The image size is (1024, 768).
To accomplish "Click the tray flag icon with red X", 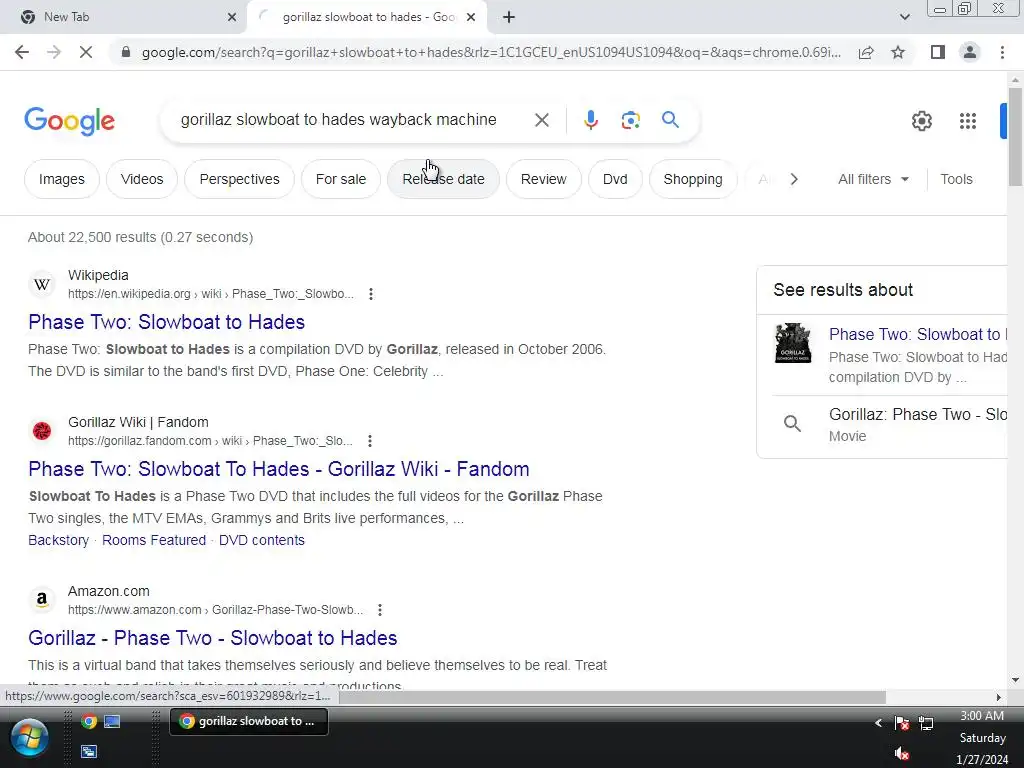I will coord(902,723).
